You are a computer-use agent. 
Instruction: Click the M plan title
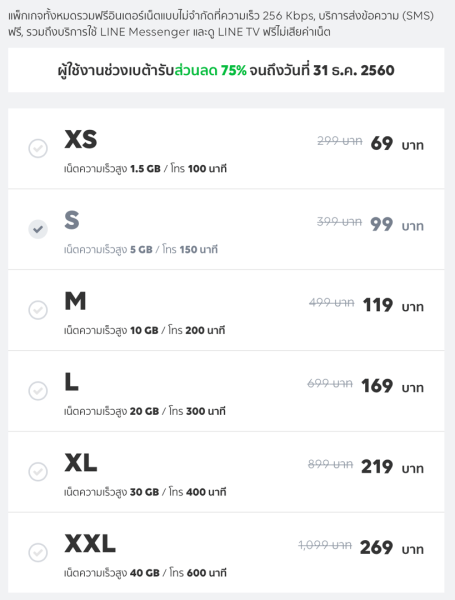[75, 301]
